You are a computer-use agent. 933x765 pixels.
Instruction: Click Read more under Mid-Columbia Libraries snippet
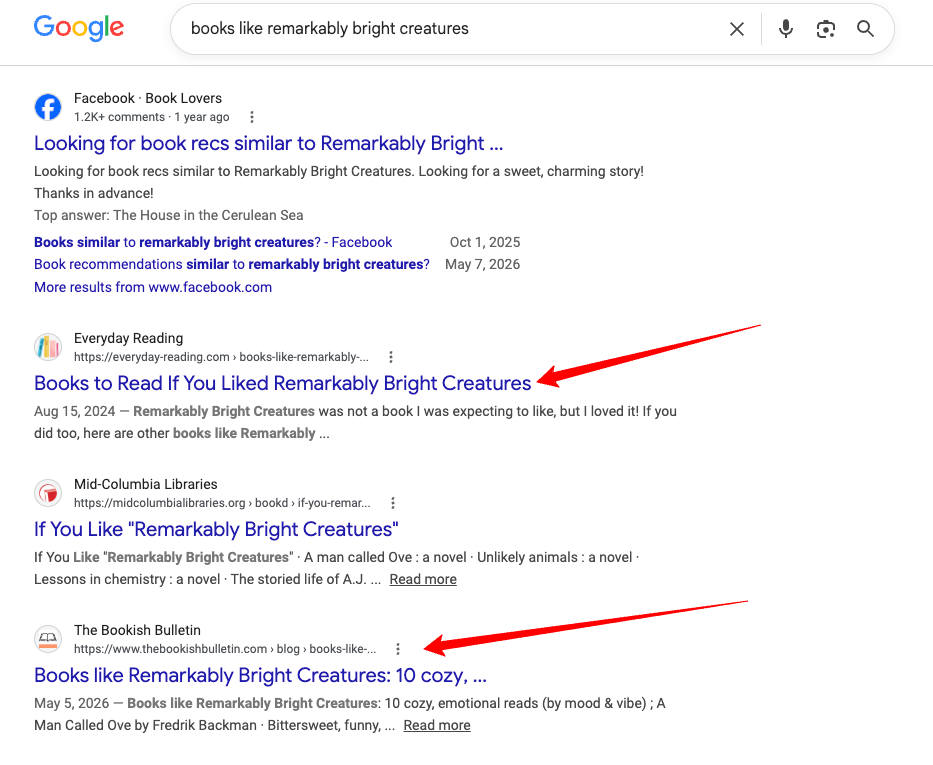[x=423, y=579]
